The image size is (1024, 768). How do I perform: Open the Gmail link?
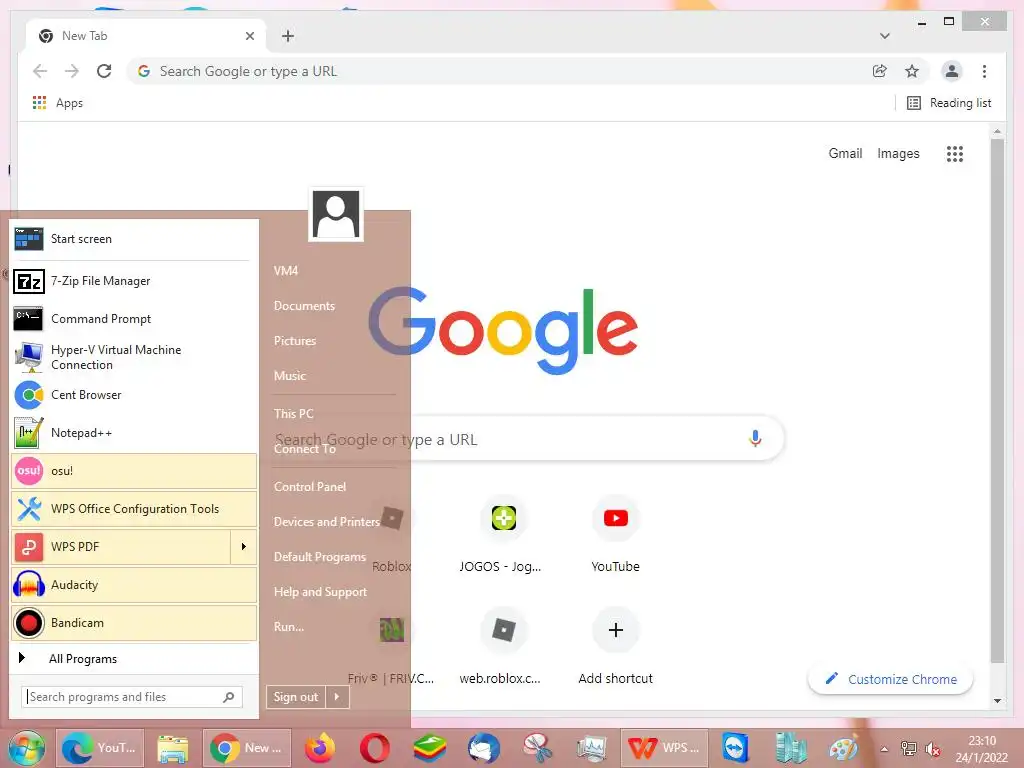point(845,153)
